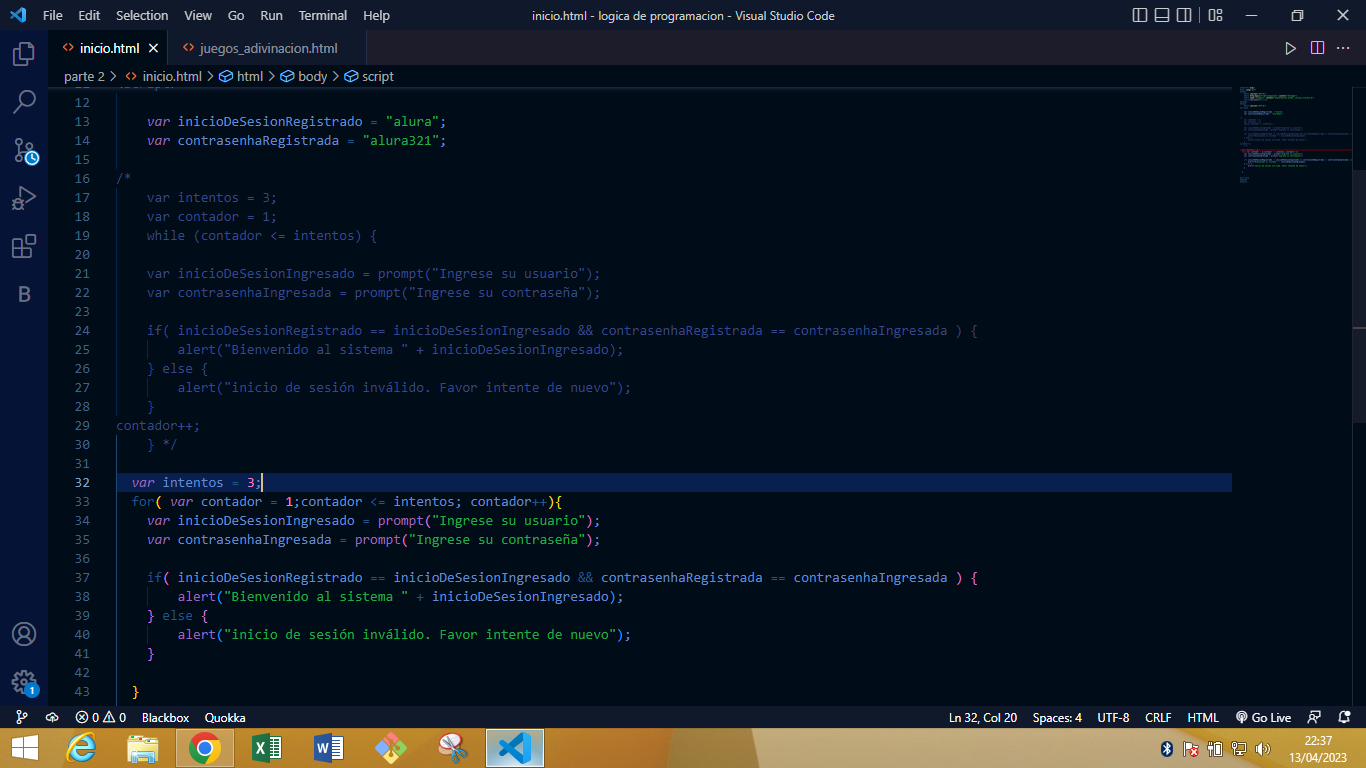The height and width of the screenshot is (768, 1366).
Task: Change the UTF-8 file encoding
Action: [x=1113, y=717]
